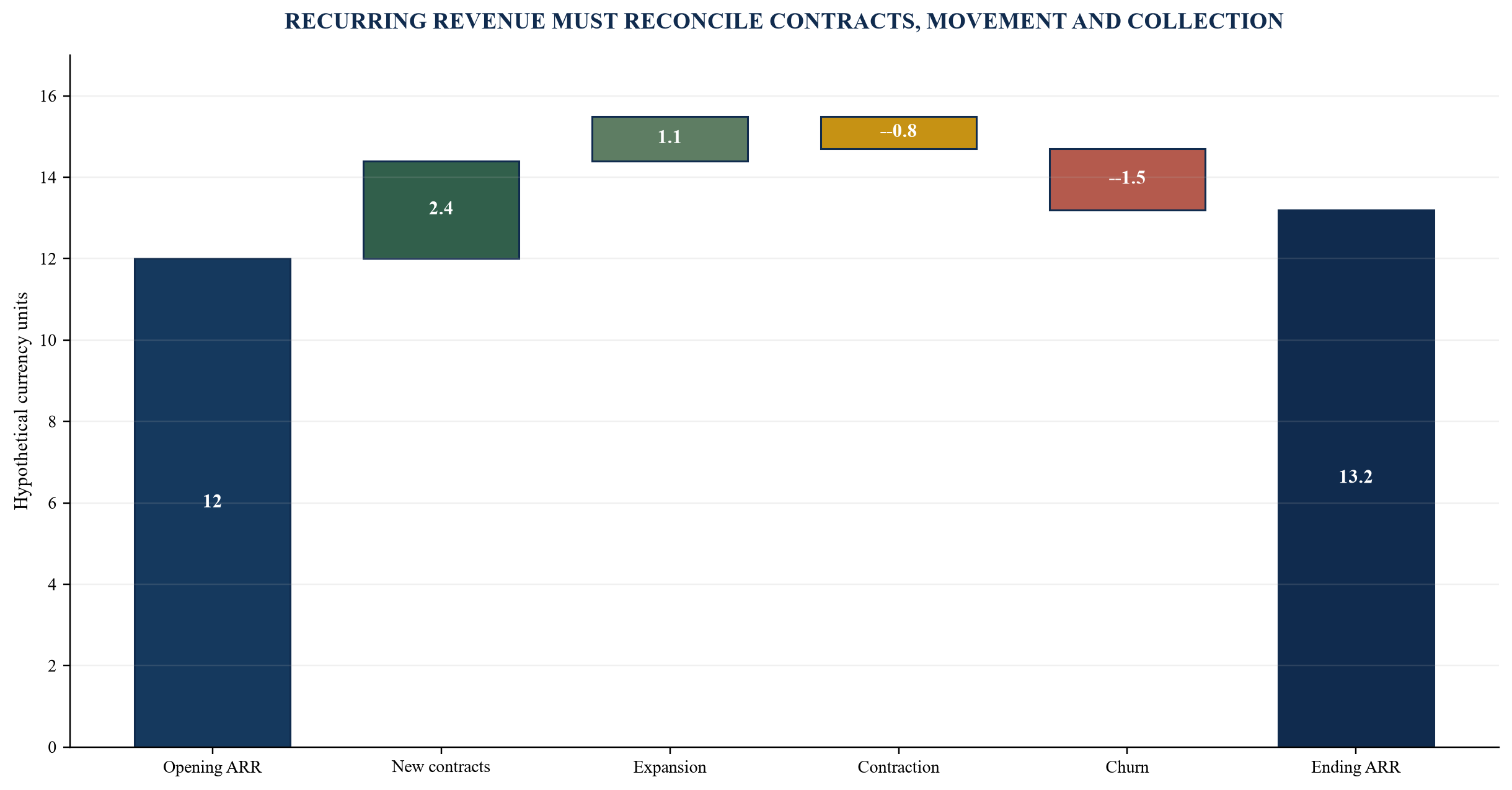
Task: Click the y-axis tick label '16'
Action: coord(48,96)
